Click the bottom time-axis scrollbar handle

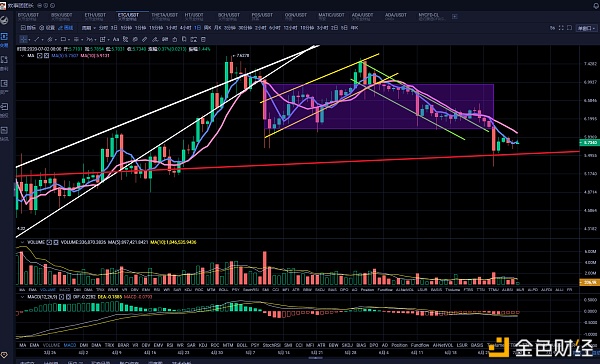click(315, 358)
